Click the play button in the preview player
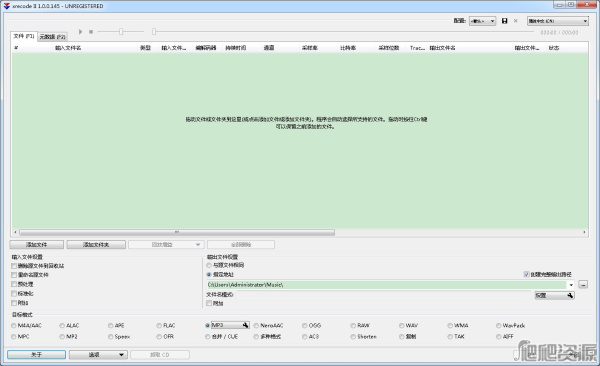 click(x=80, y=32)
